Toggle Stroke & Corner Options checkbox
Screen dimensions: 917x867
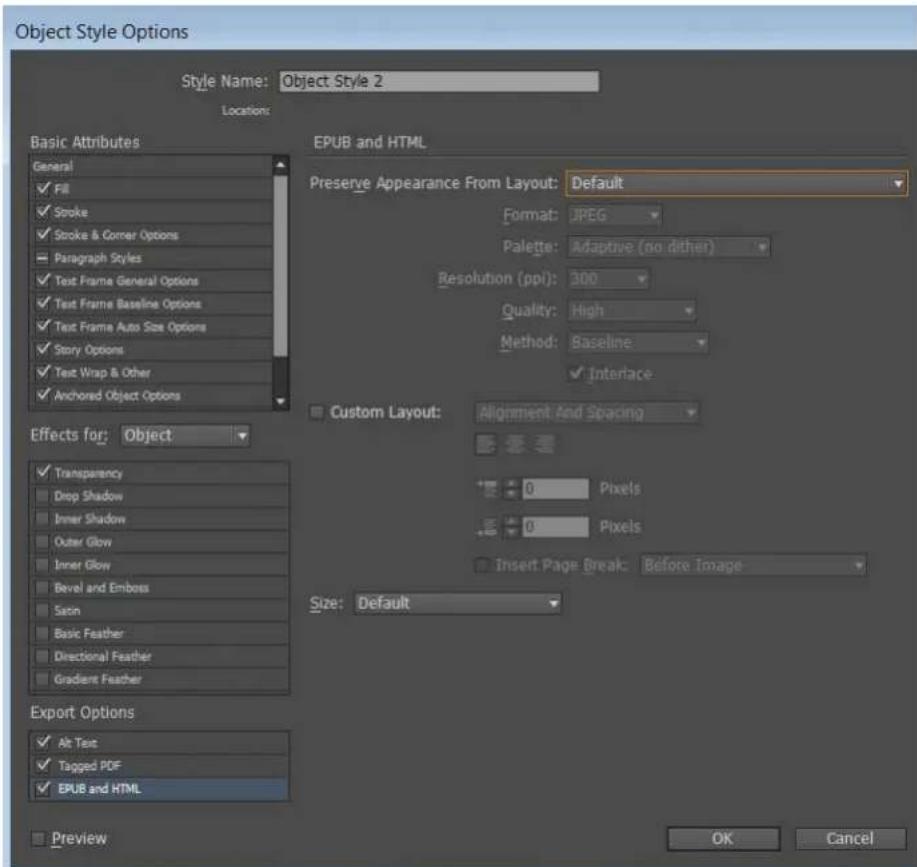click(43, 234)
